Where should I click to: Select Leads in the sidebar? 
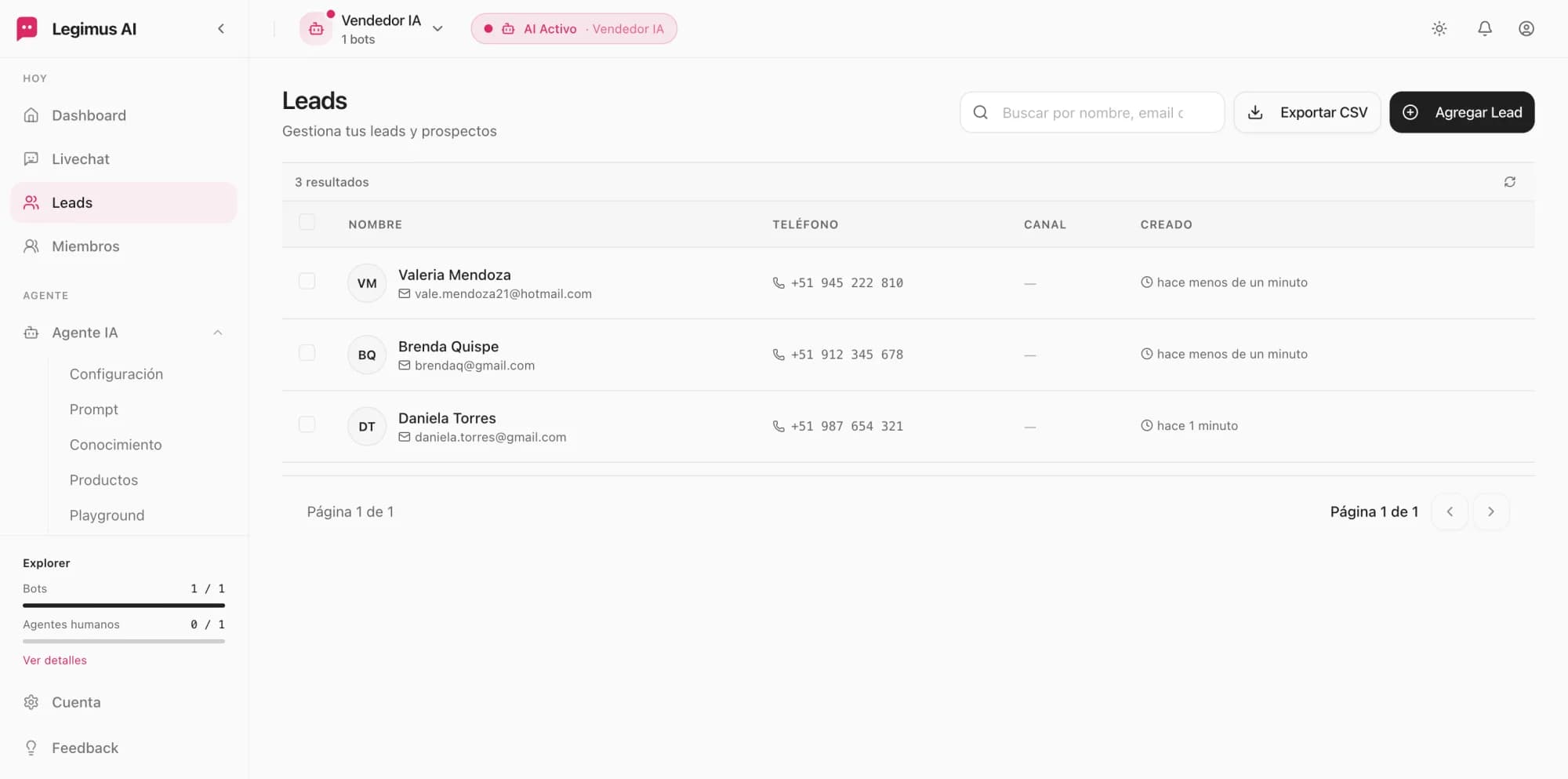[124, 202]
